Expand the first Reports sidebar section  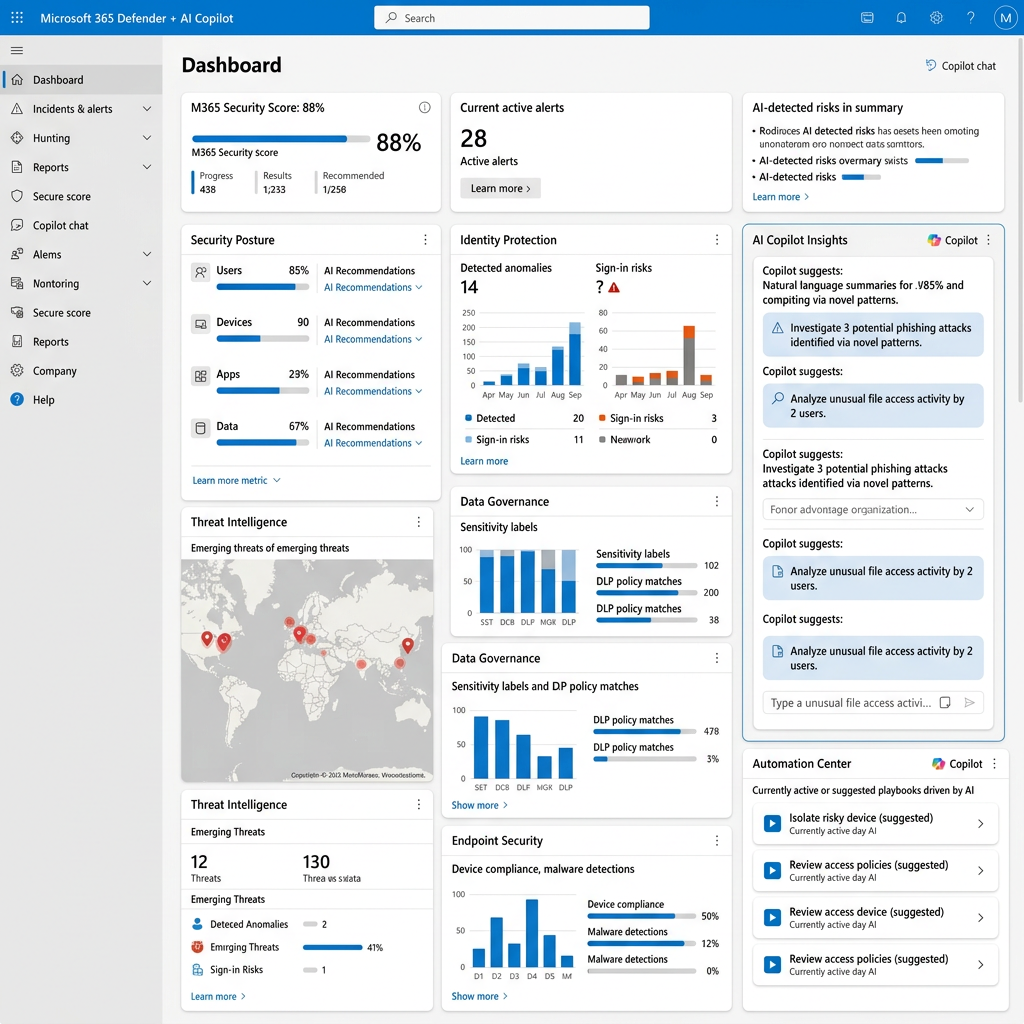(x=147, y=167)
